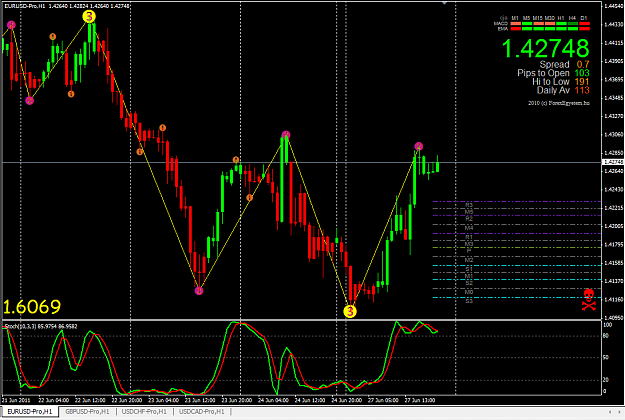Open the USDCHF-Pro,H1 chart tab
The image size is (625, 420).
pos(144,411)
